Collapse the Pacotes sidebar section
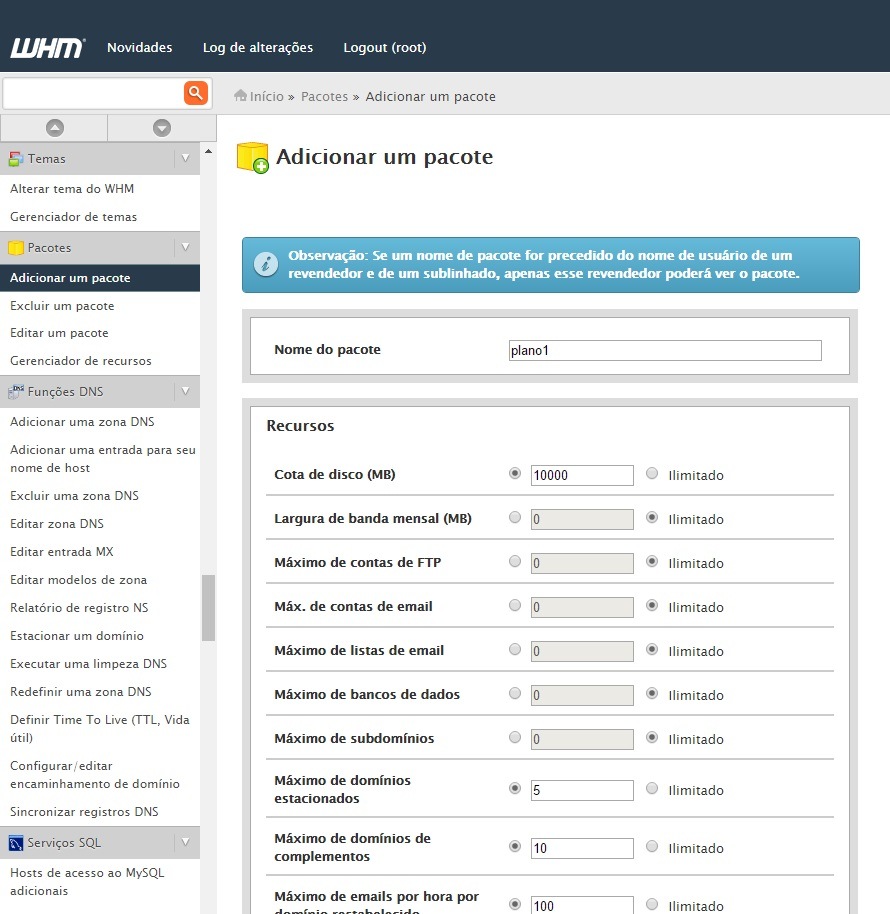890x914 pixels. 185,247
